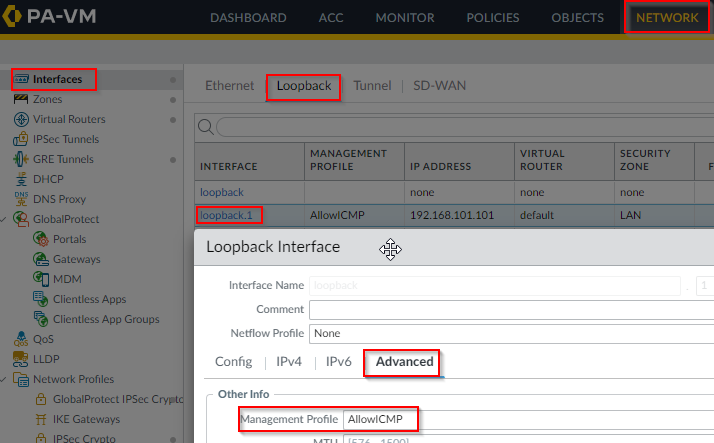Click the Interfaces sidebar icon

coord(21,79)
